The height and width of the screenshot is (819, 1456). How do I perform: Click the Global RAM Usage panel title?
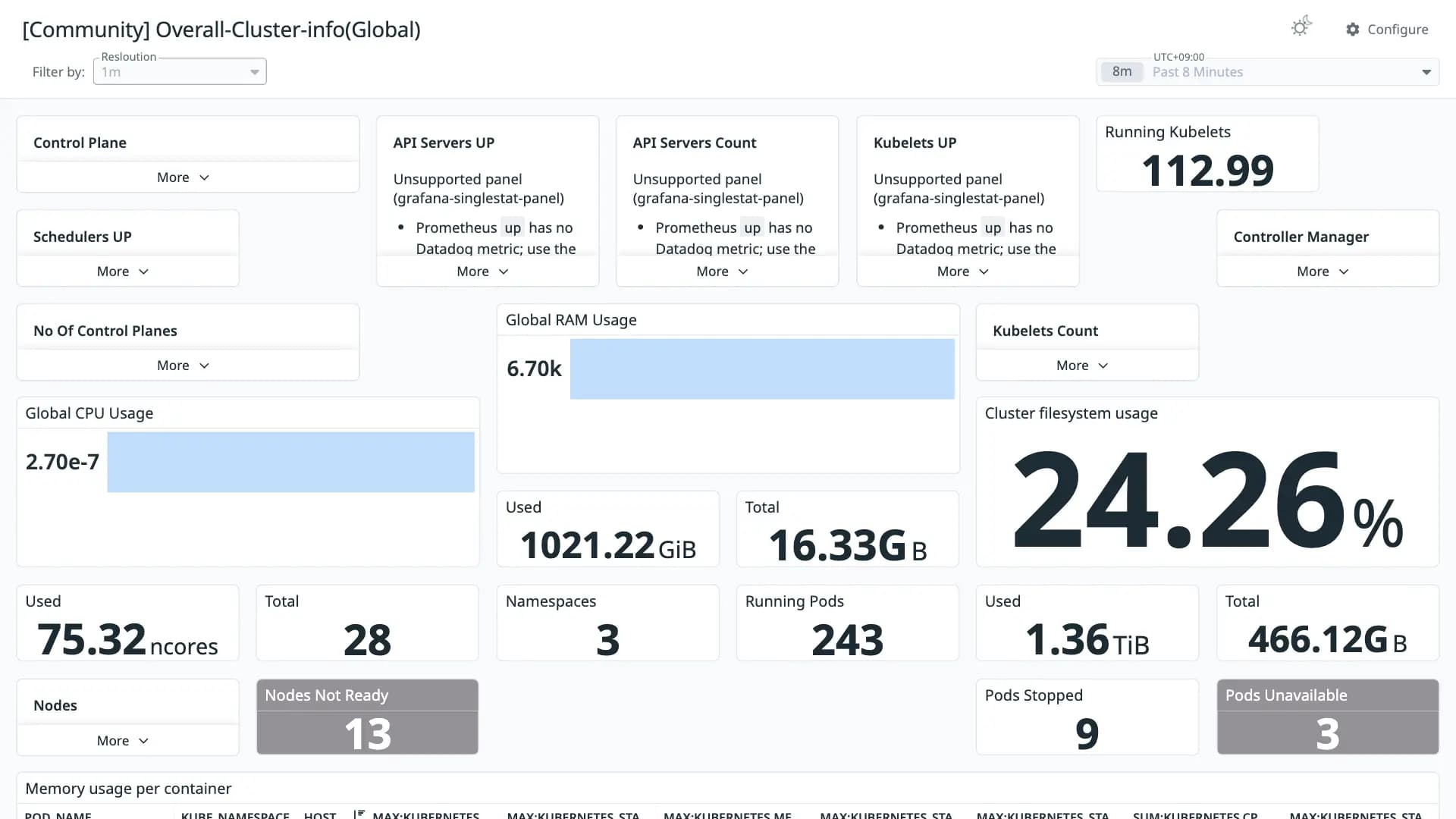click(x=571, y=320)
